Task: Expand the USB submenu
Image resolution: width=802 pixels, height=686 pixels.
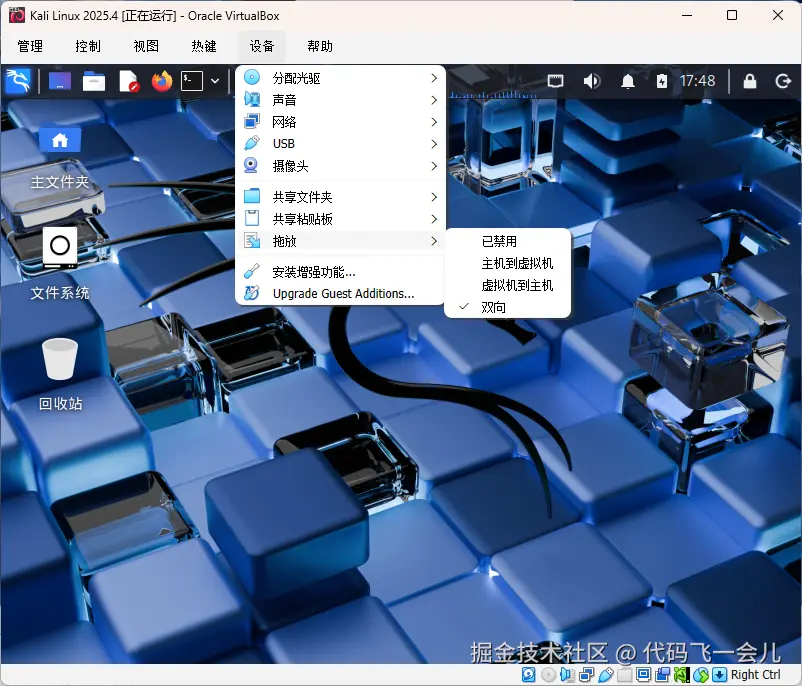Action: pyautogui.click(x=341, y=144)
